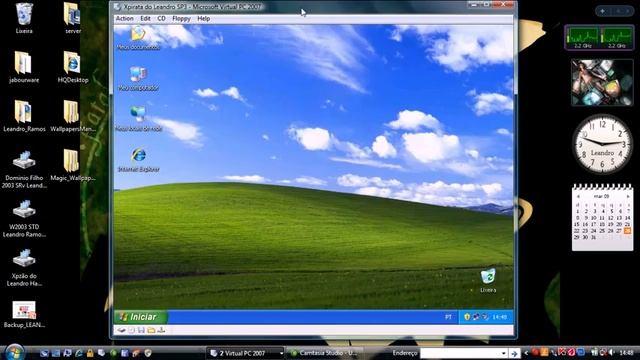
Task: Go to previous month in calendar gadget
Action: [x=578, y=196]
